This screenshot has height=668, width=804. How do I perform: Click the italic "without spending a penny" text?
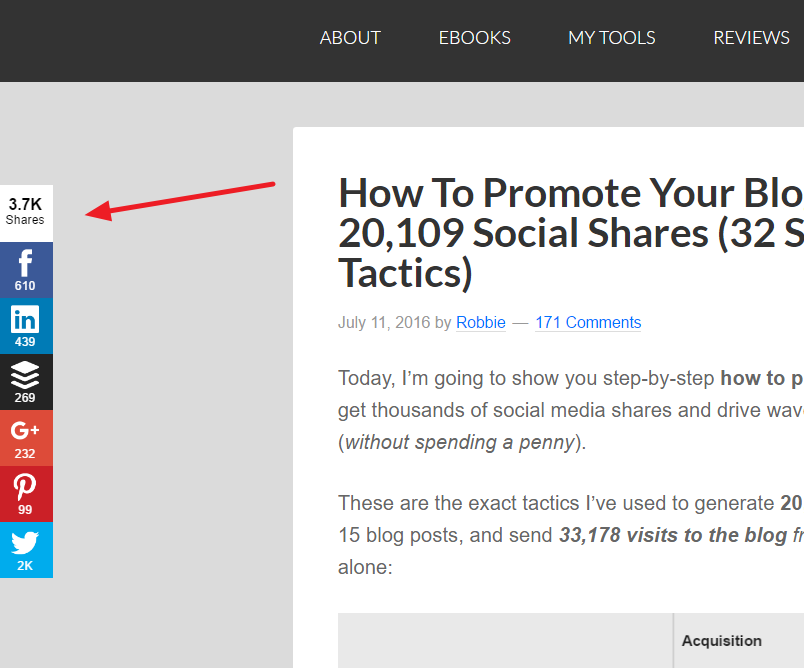[460, 442]
